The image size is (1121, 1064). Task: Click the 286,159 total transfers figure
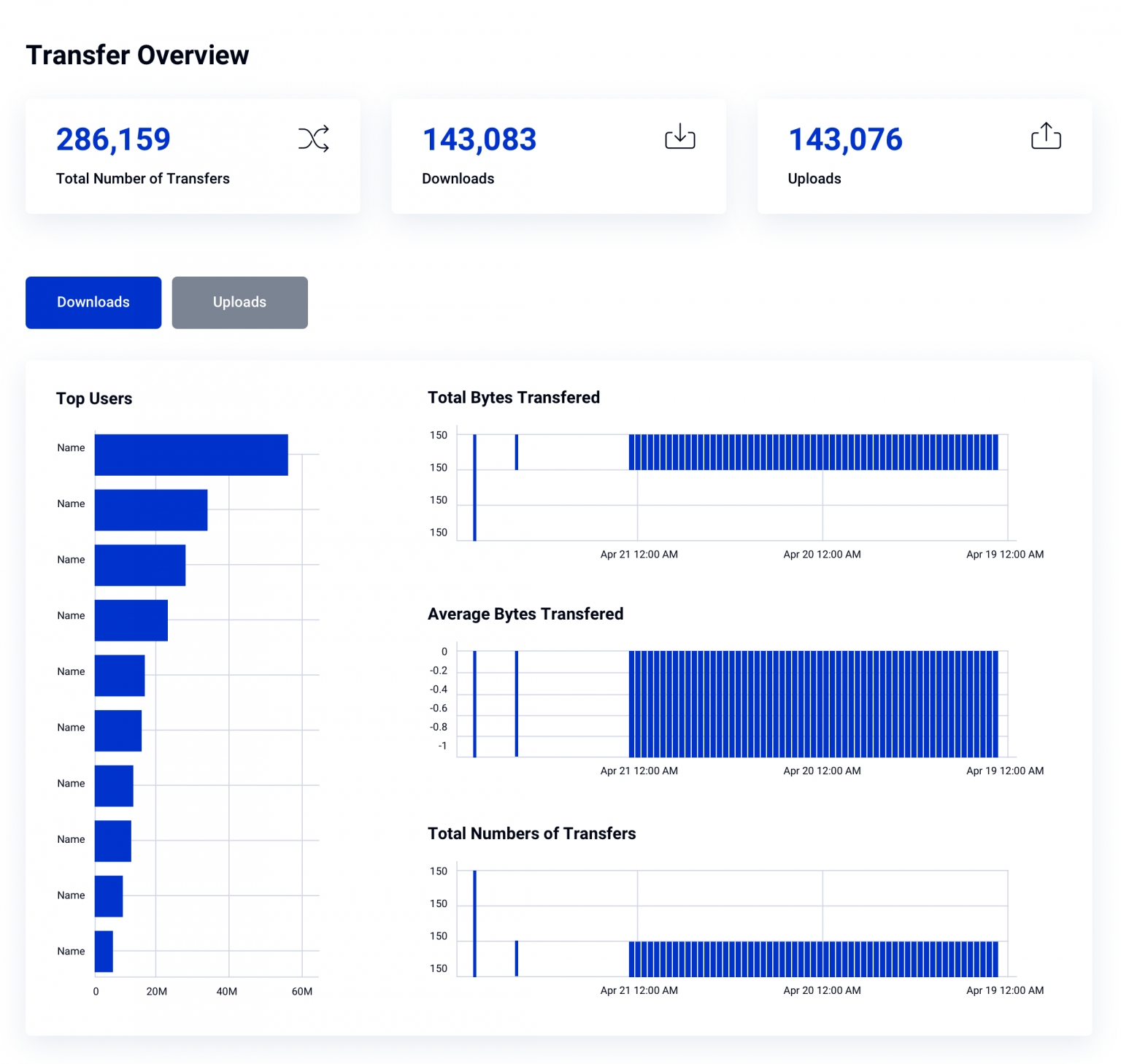click(113, 139)
